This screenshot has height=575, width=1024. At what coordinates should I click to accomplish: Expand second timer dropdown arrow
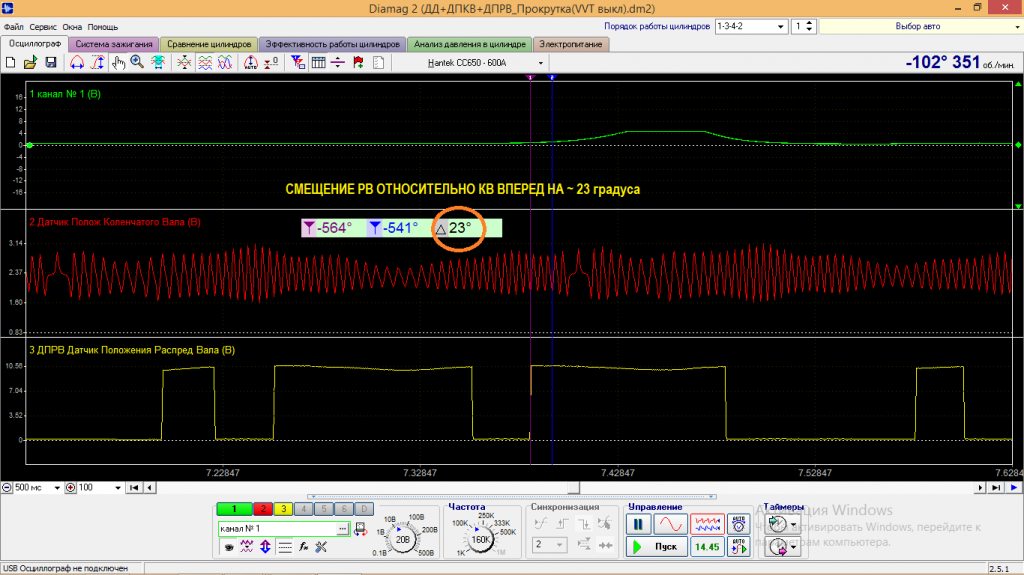(x=793, y=547)
